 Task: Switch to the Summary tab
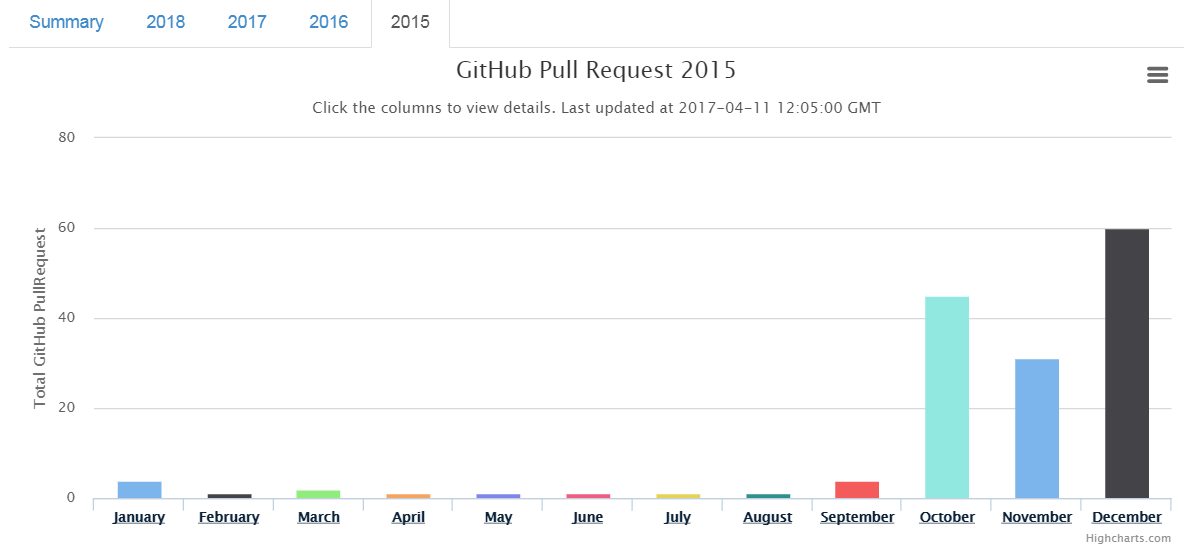[67, 22]
